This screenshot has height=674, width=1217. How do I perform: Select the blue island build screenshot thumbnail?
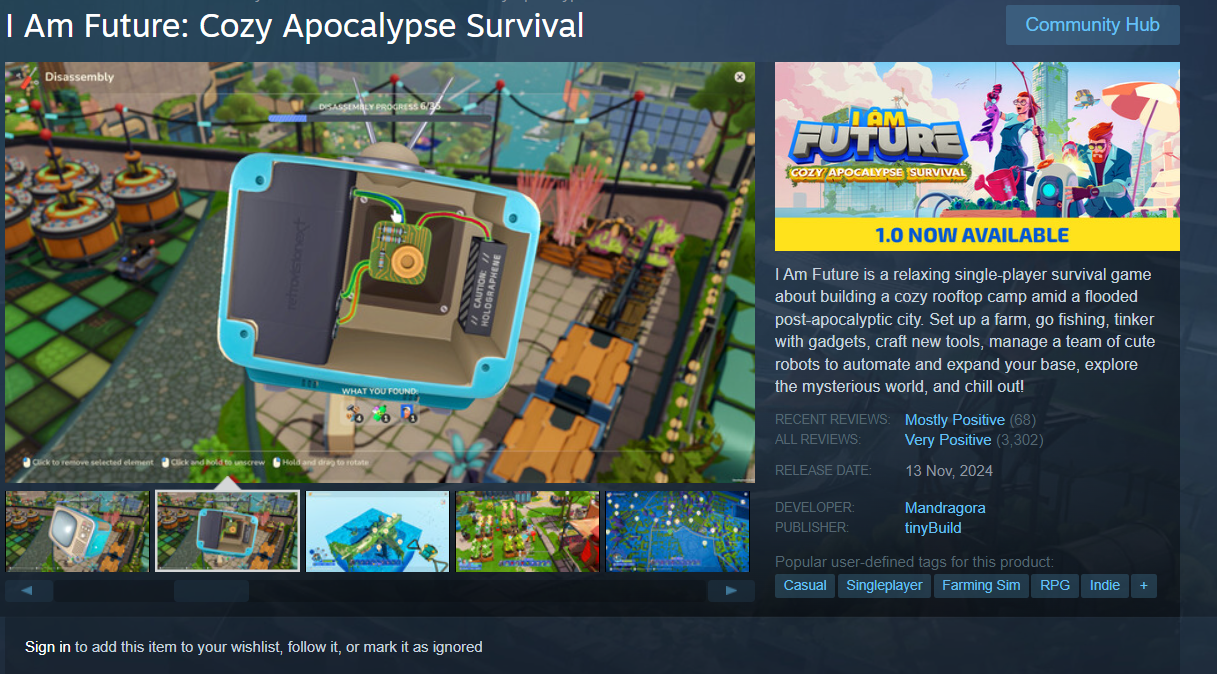[x=377, y=531]
